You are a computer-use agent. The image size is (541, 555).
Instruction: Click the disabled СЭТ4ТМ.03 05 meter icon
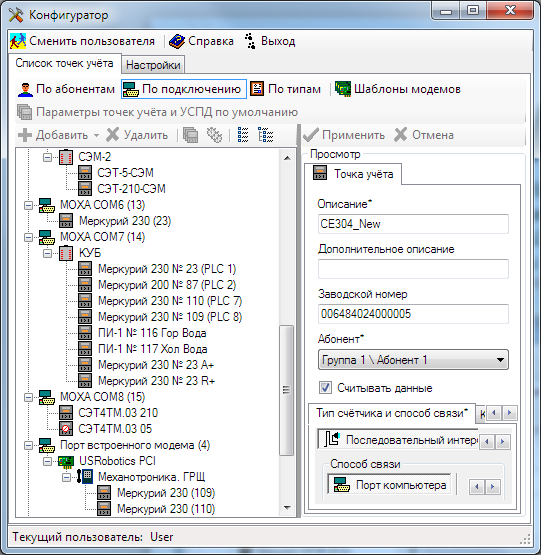(66, 429)
